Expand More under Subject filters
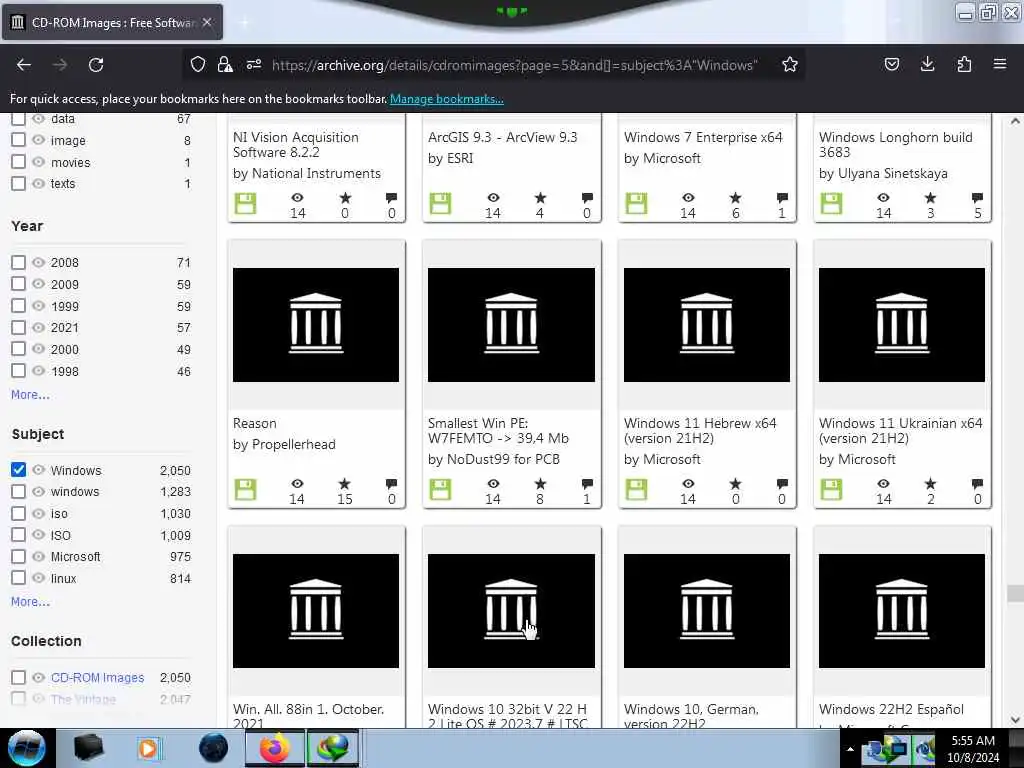 click(x=30, y=601)
